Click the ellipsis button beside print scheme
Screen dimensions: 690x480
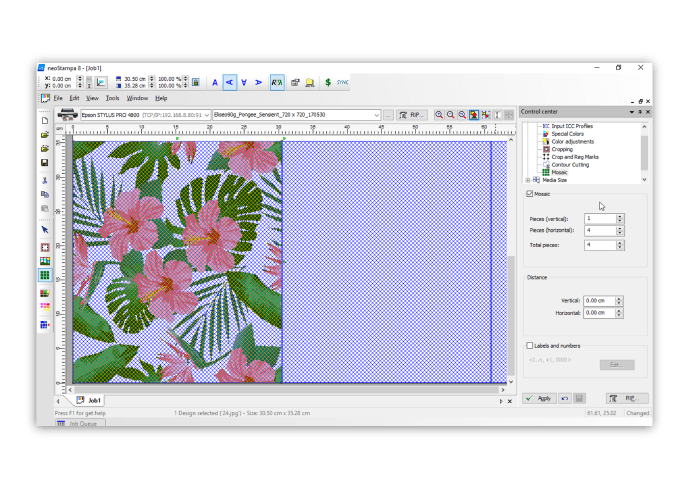coord(388,115)
